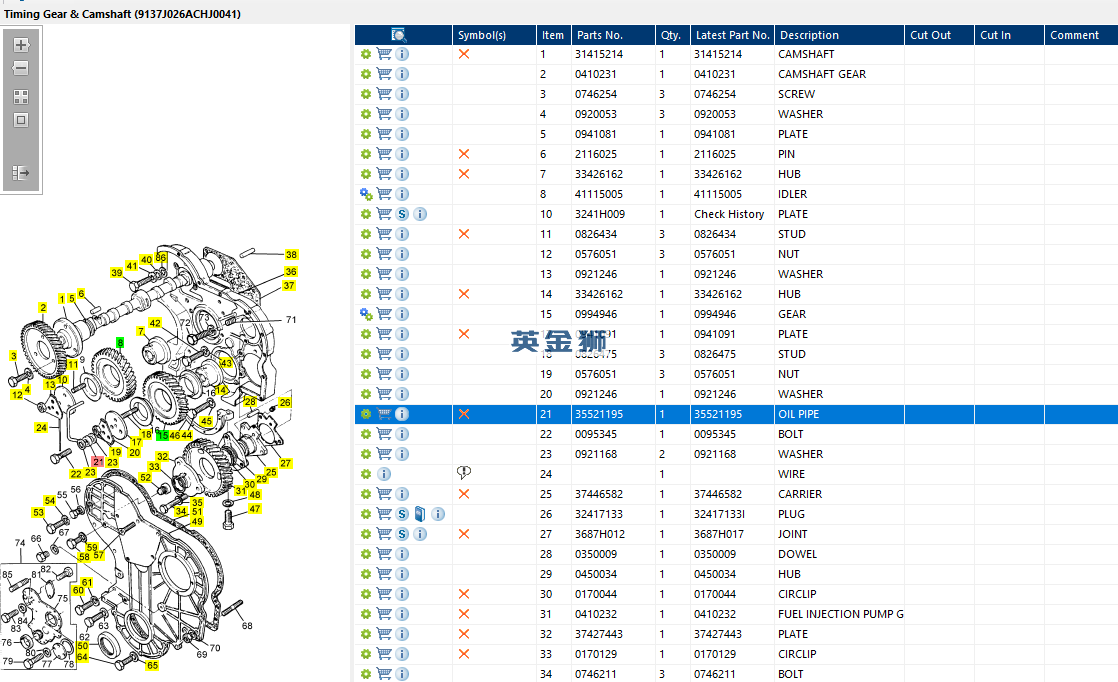
Task: Switch diagram to single-frame view
Action: [x=21, y=120]
